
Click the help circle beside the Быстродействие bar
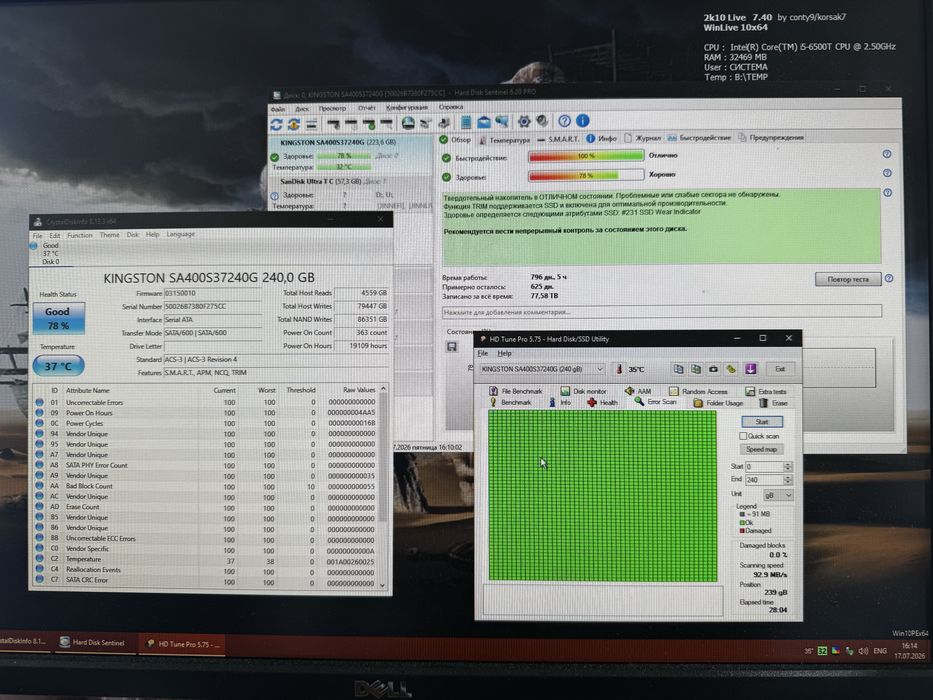click(887, 154)
